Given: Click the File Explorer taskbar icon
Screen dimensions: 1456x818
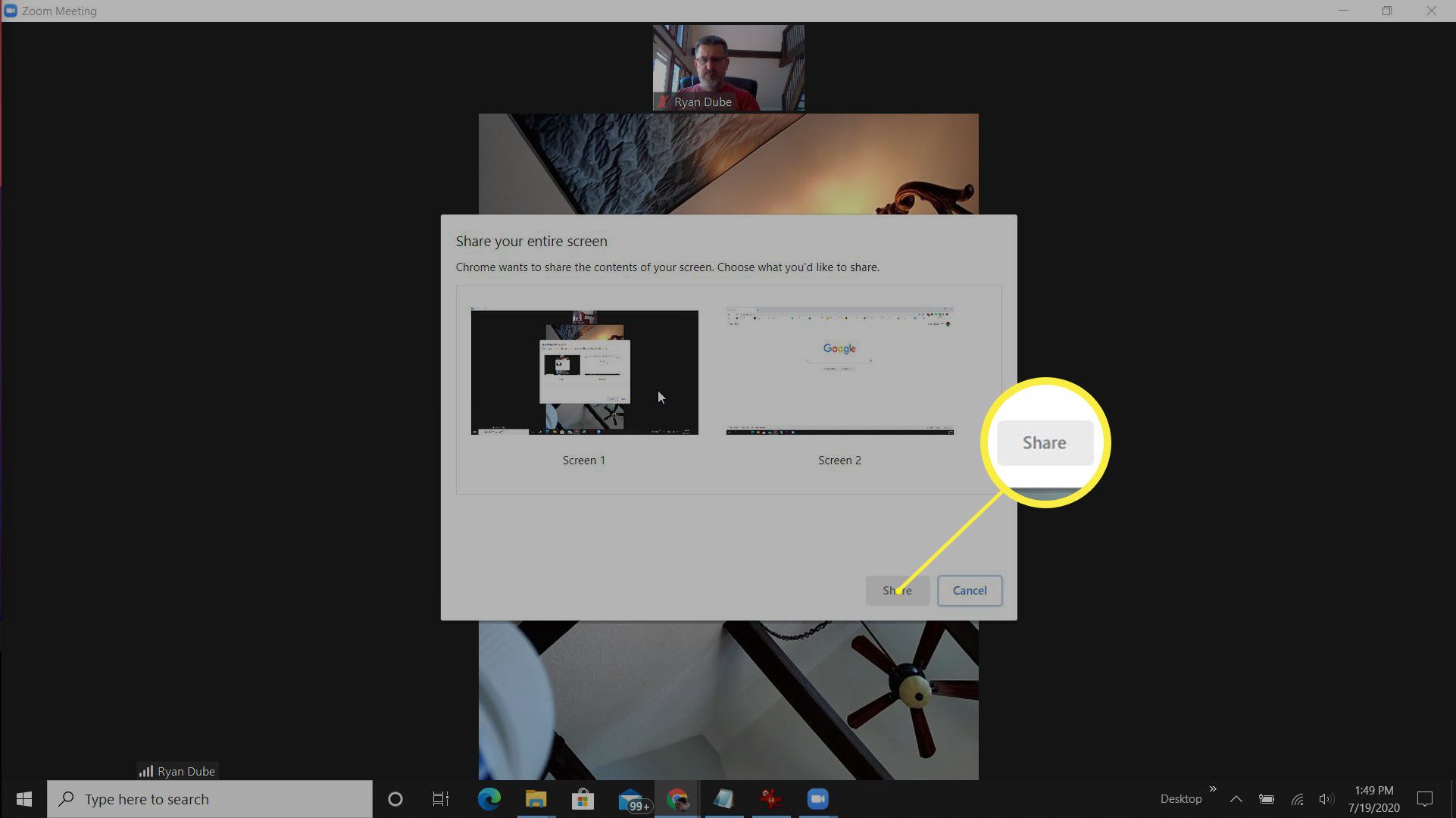Looking at the screenshot, I should (536, 799).
